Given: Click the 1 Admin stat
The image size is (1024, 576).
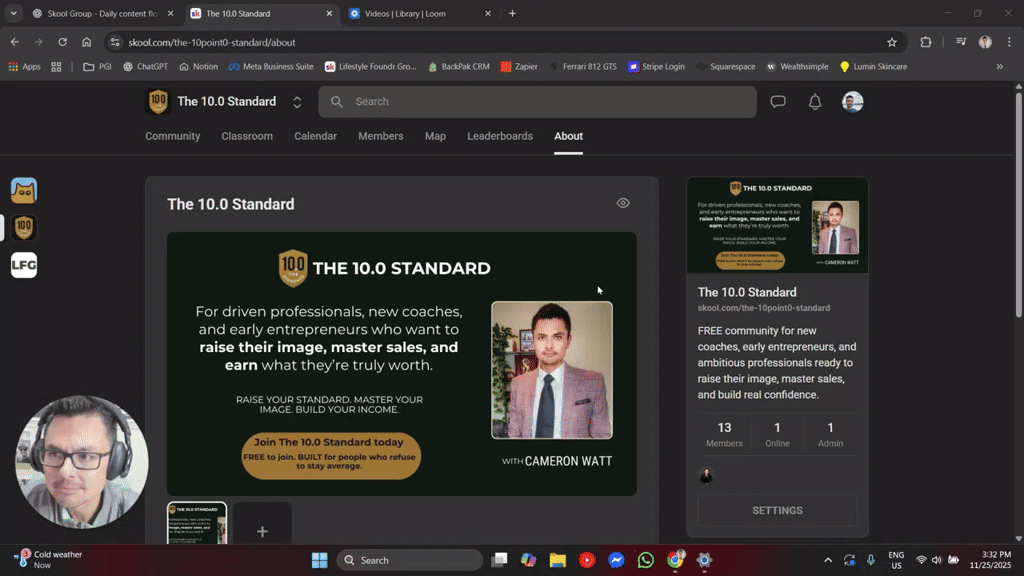Looking at the screenshot, I should (x=830, y=434).
